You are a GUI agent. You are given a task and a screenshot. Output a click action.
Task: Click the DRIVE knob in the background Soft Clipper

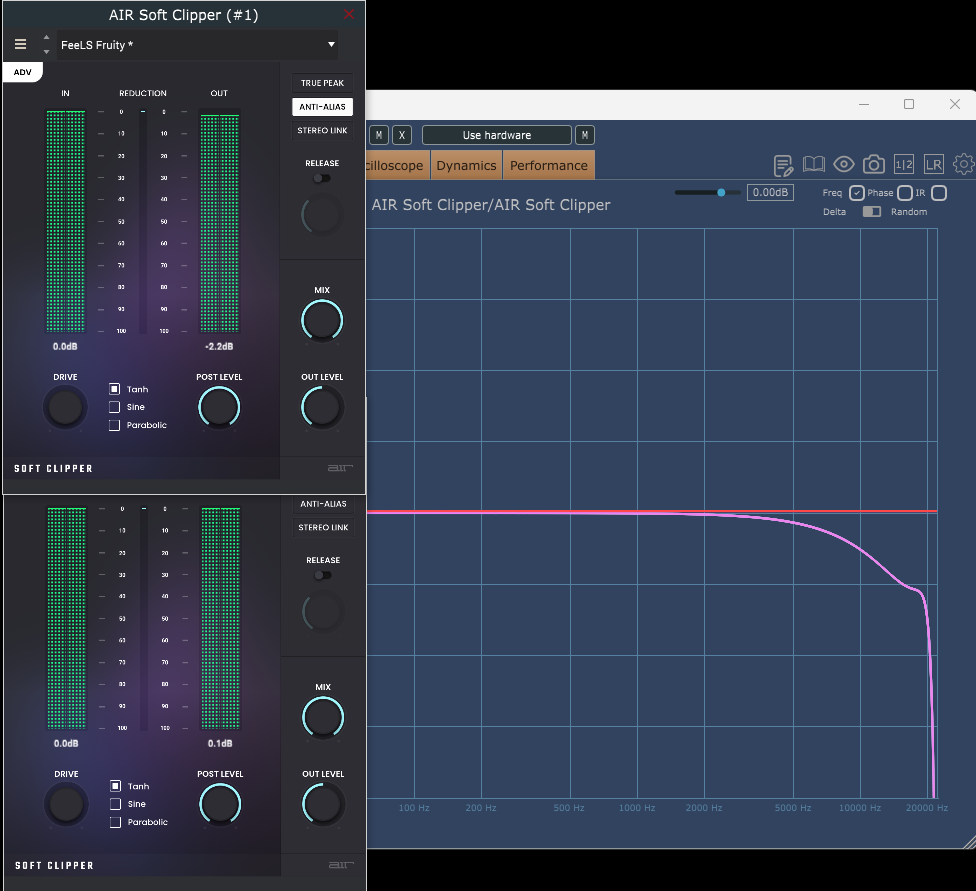pyautogui.click(x=67, y=804)
